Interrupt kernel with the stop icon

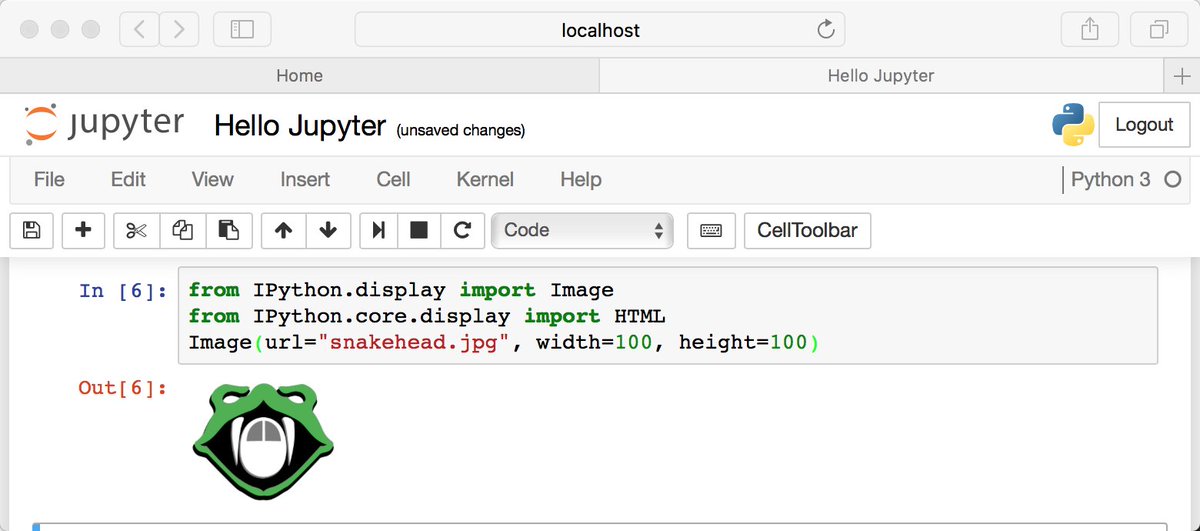point(419,230)
